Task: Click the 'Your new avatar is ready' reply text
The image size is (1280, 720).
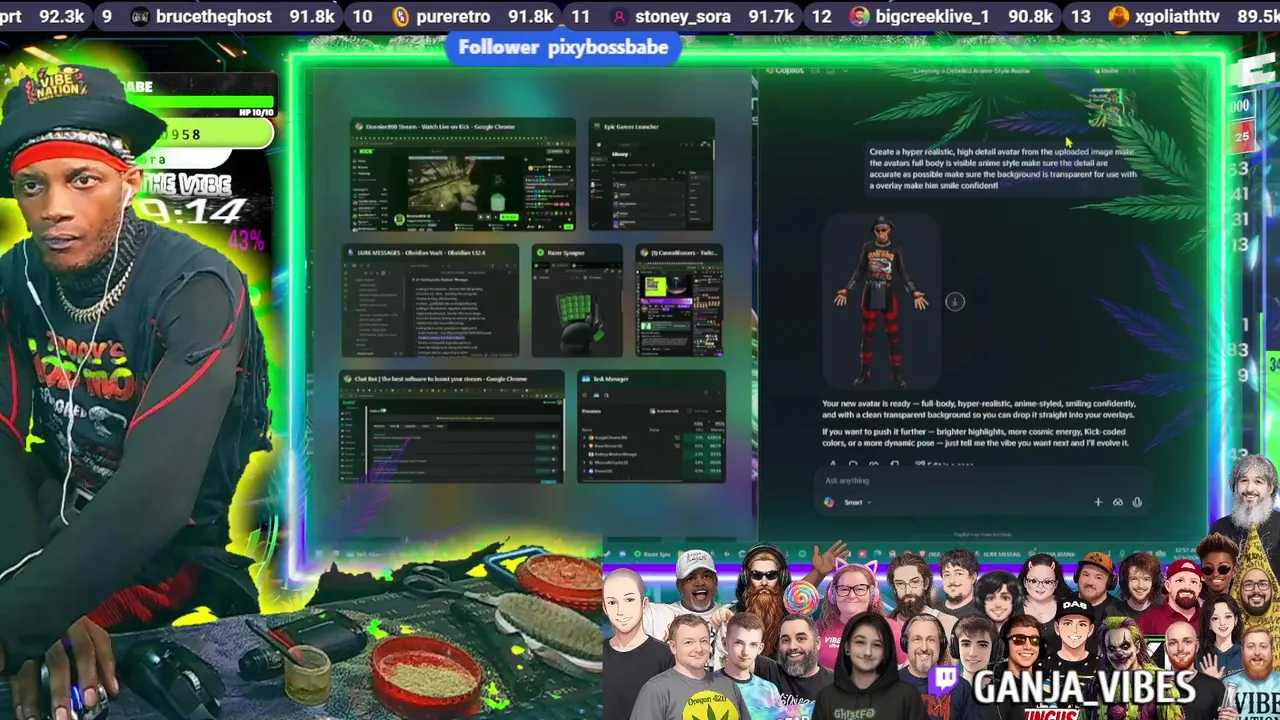Action: 978,408
